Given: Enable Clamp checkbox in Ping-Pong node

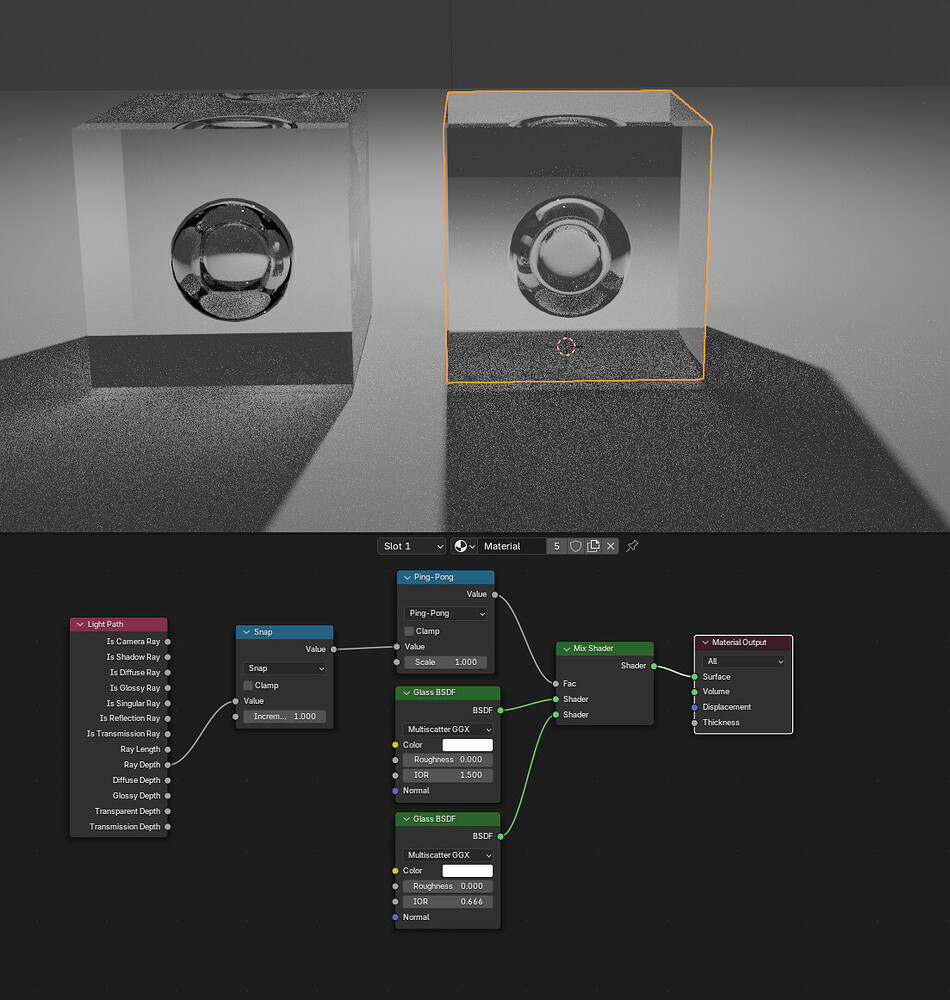Looking at the screenshot, I should (409, 631).
